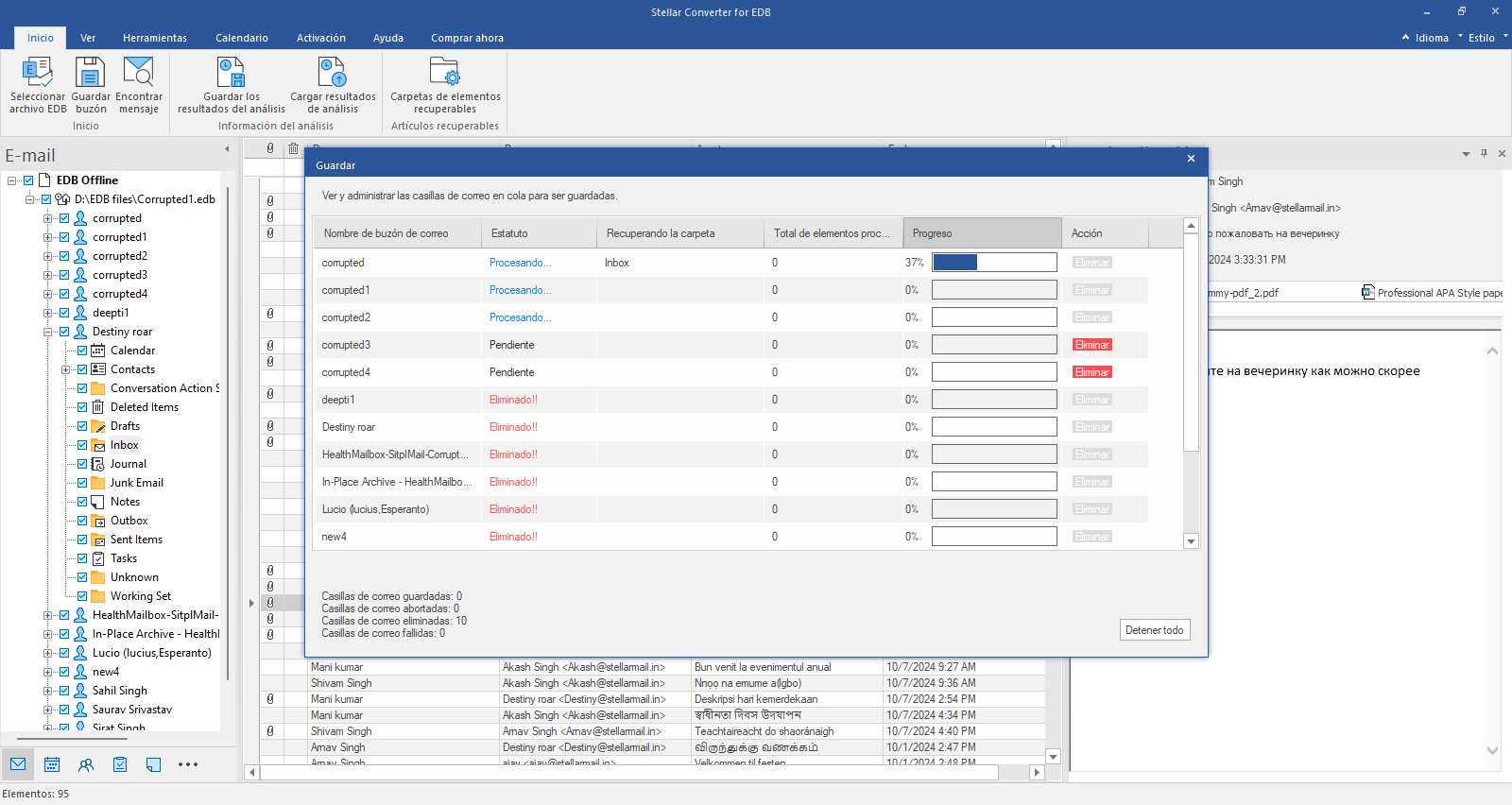Image resolution: width=1512 pixels, height=805 pixels.
Task: Open contacts view in bottom navigation
Action: tap(86, 764)
